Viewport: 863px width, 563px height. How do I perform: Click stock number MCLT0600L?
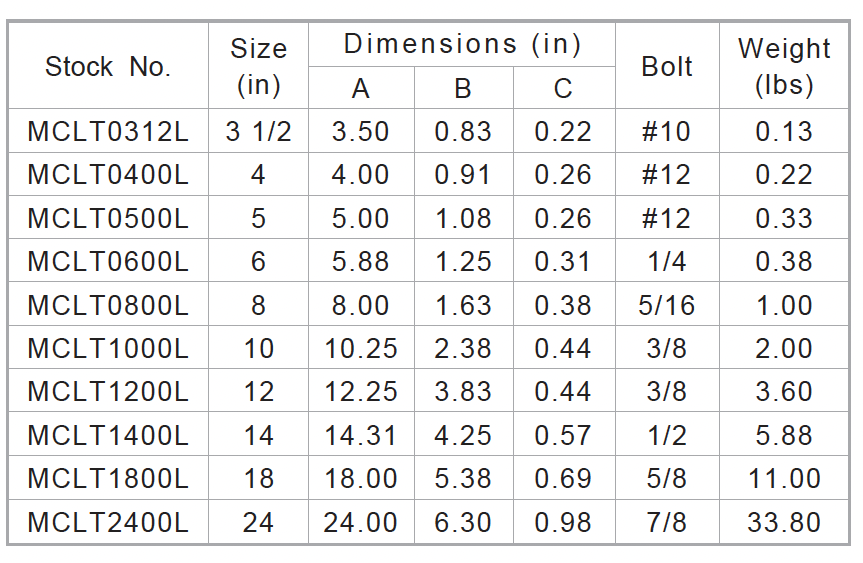[108, 261]
